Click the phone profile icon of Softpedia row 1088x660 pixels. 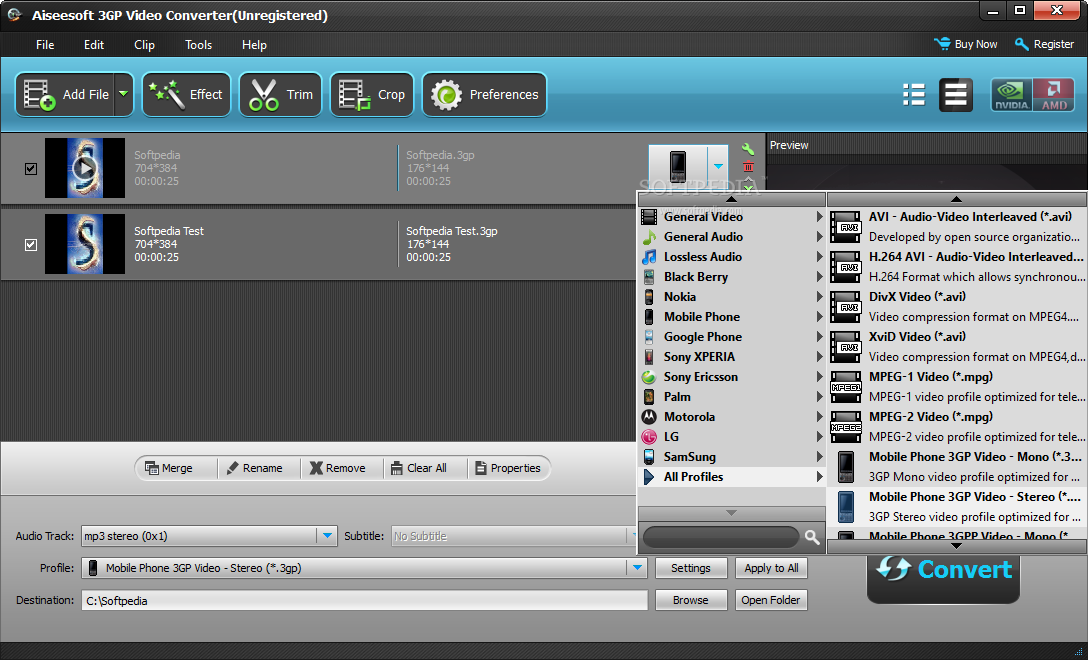pos(678,167)
